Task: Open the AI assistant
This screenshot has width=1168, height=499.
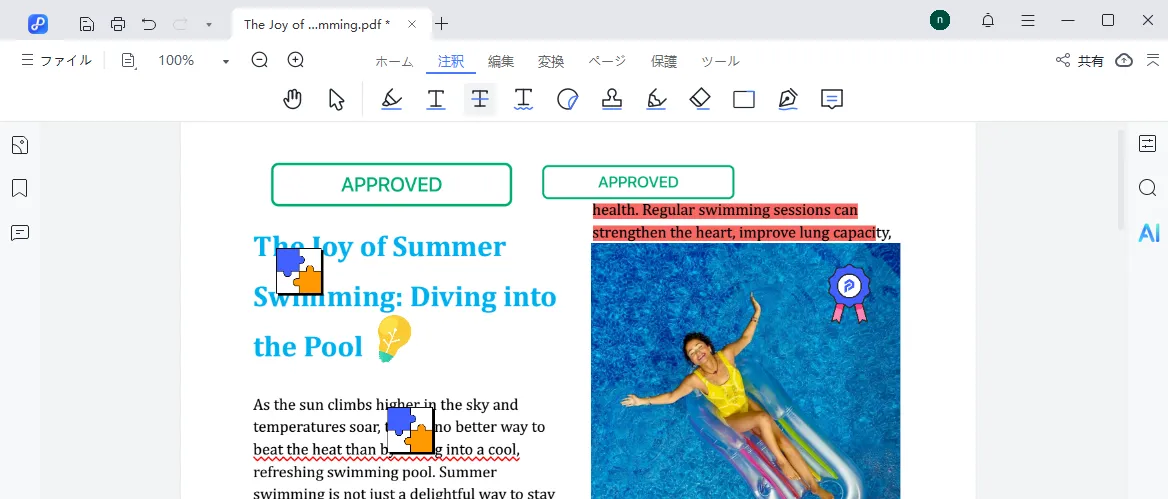Action: pyautogui.click(x=1149, y=233)
